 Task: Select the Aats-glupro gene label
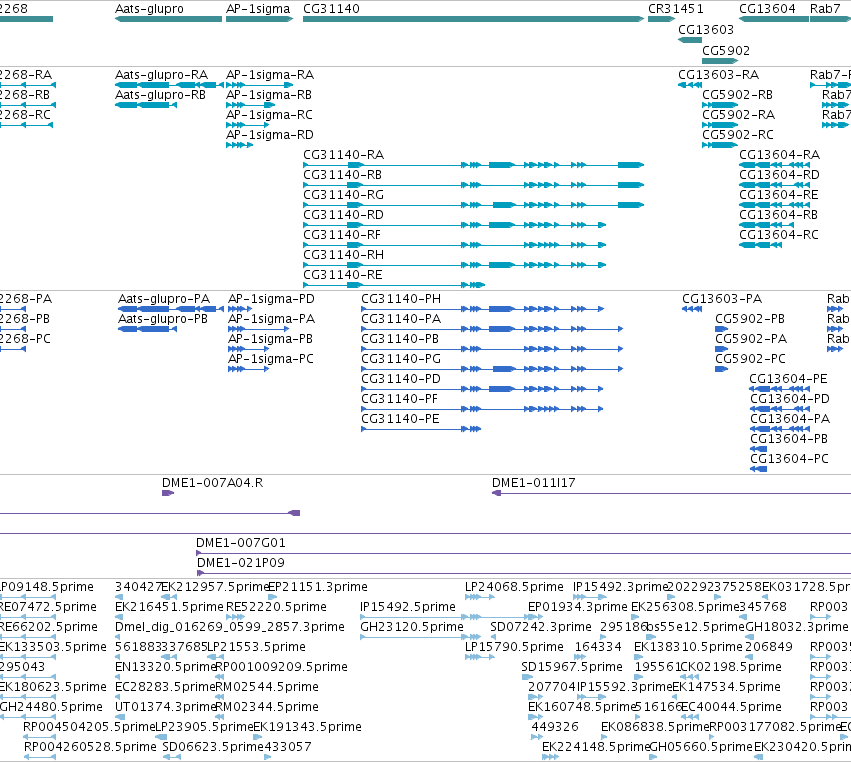coord(149,9)
